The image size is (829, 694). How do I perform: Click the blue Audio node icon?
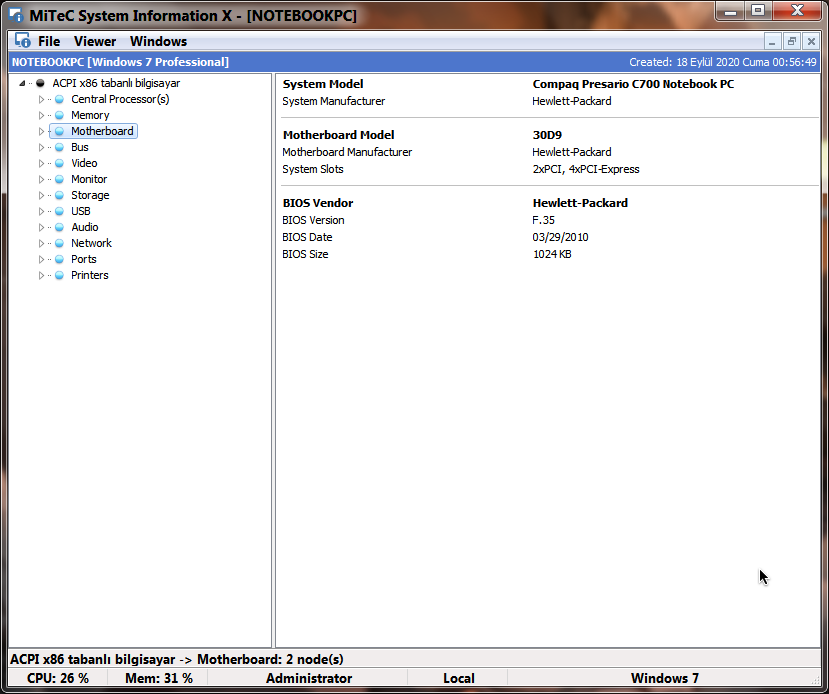[60, 227]
